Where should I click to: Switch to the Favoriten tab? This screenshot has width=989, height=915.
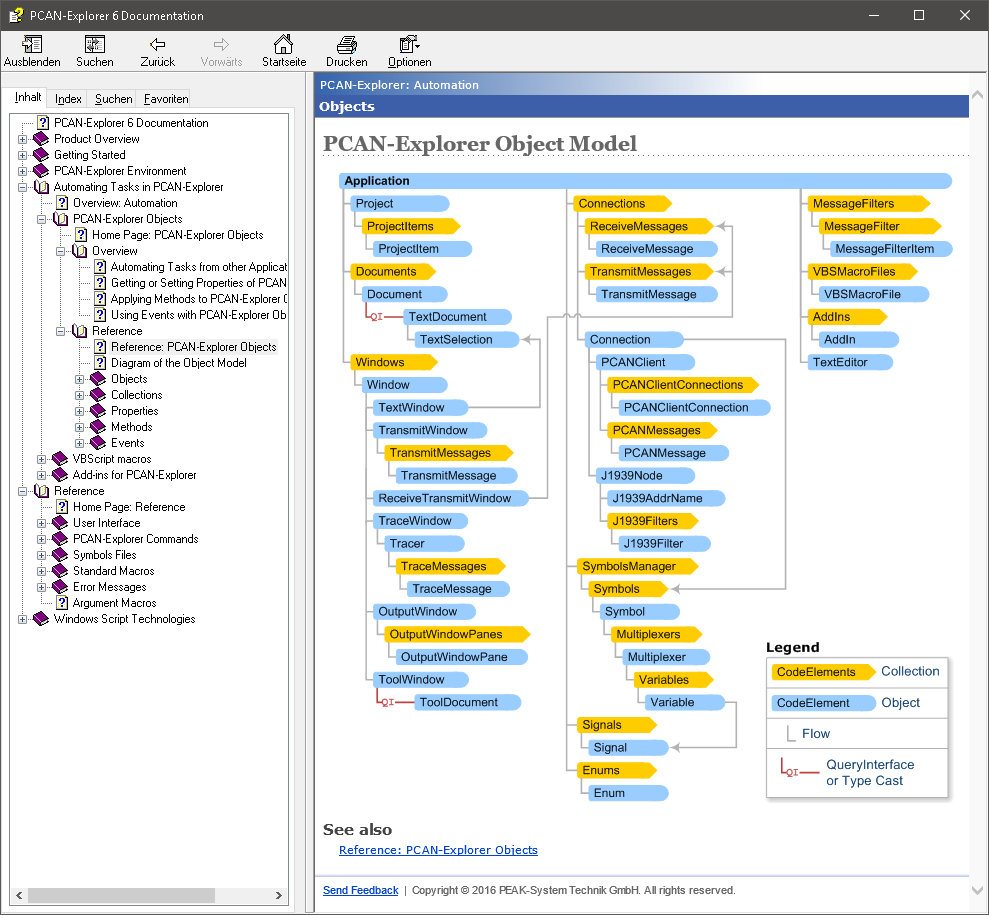click(165, 99)
